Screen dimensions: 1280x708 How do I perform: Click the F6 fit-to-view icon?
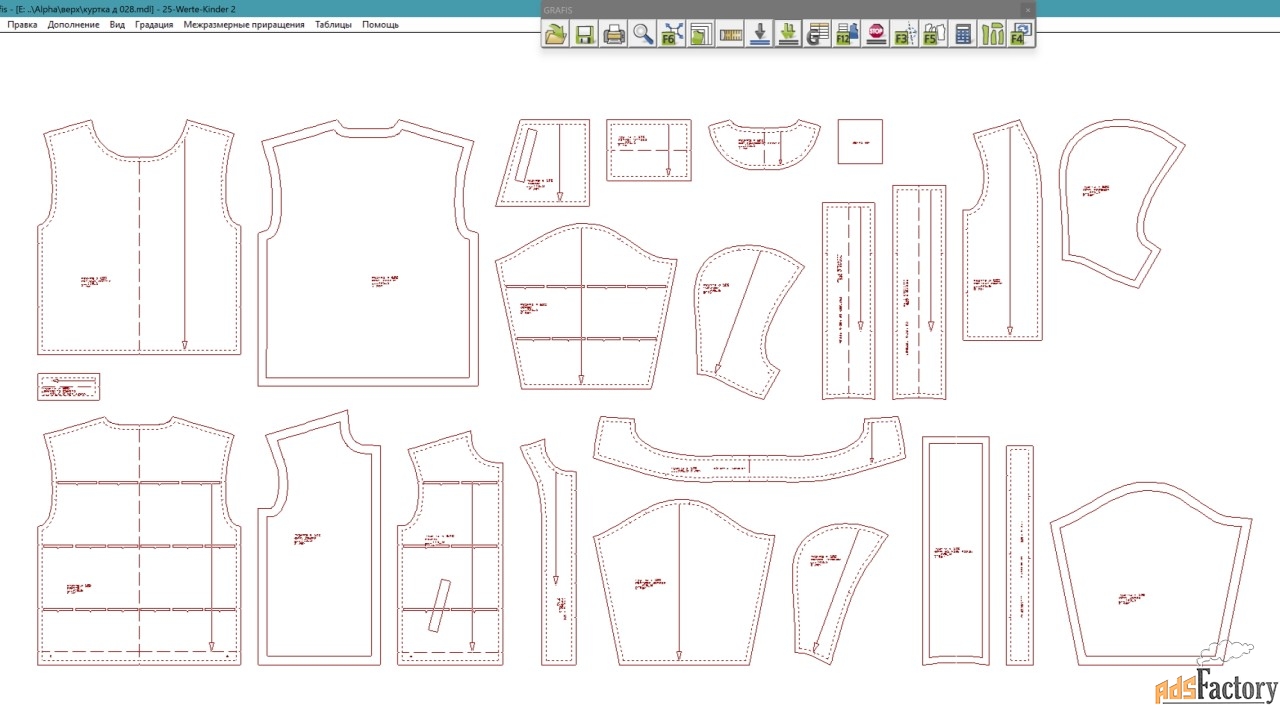click(x=672, y=34)
